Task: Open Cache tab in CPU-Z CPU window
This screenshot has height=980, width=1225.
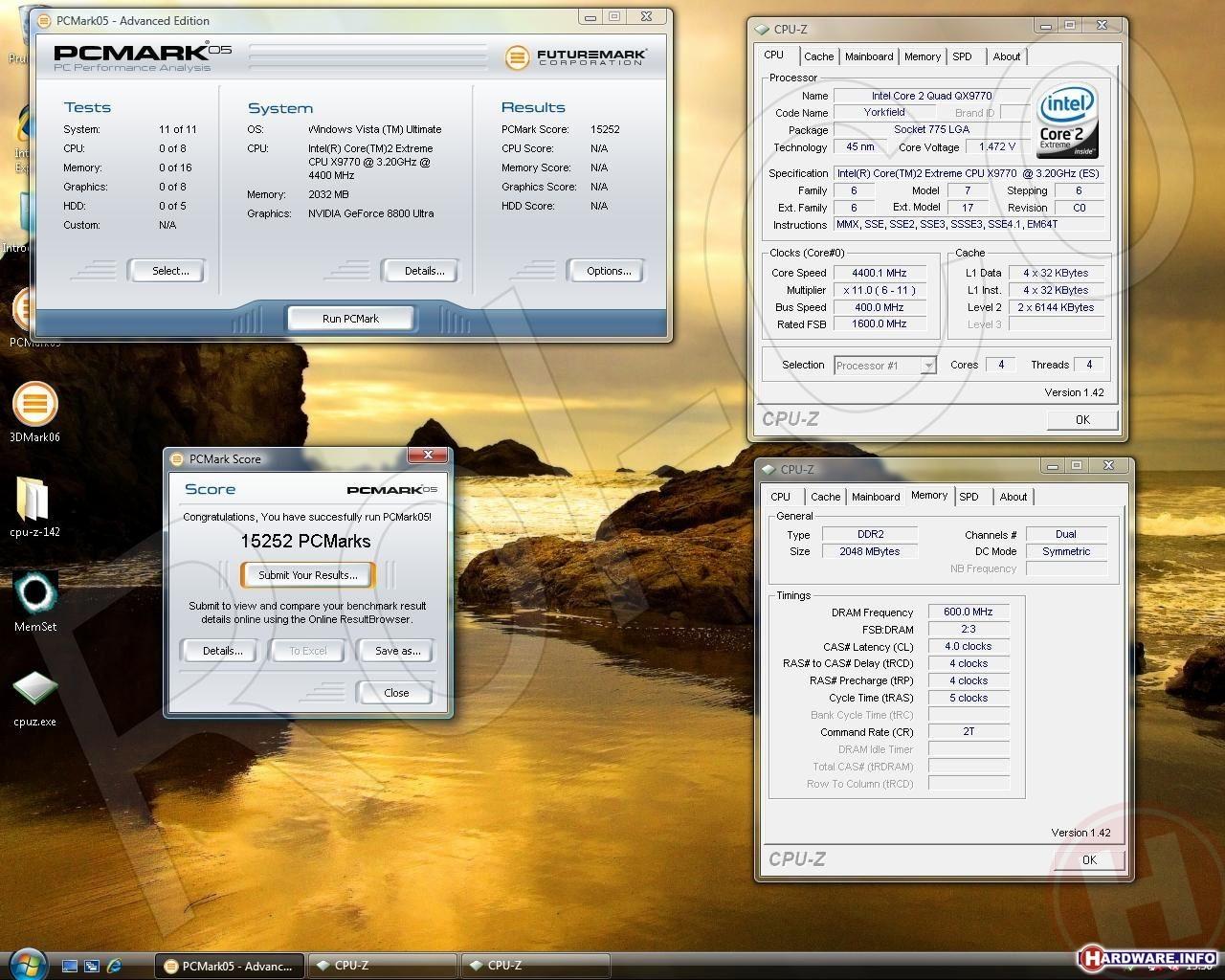Action: pos(818,56)
